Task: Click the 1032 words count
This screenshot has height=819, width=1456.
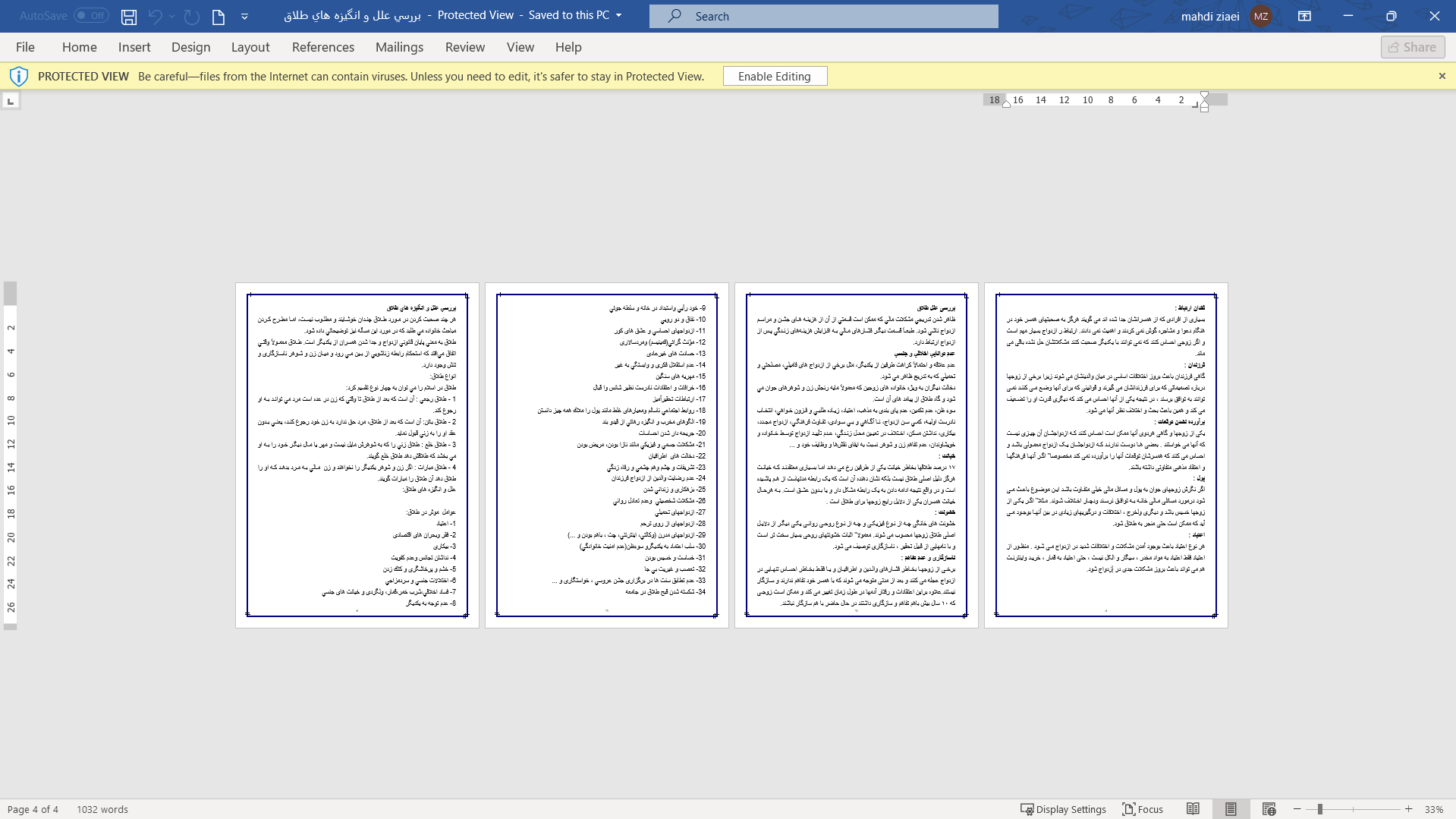Action: tap(102, 809)
